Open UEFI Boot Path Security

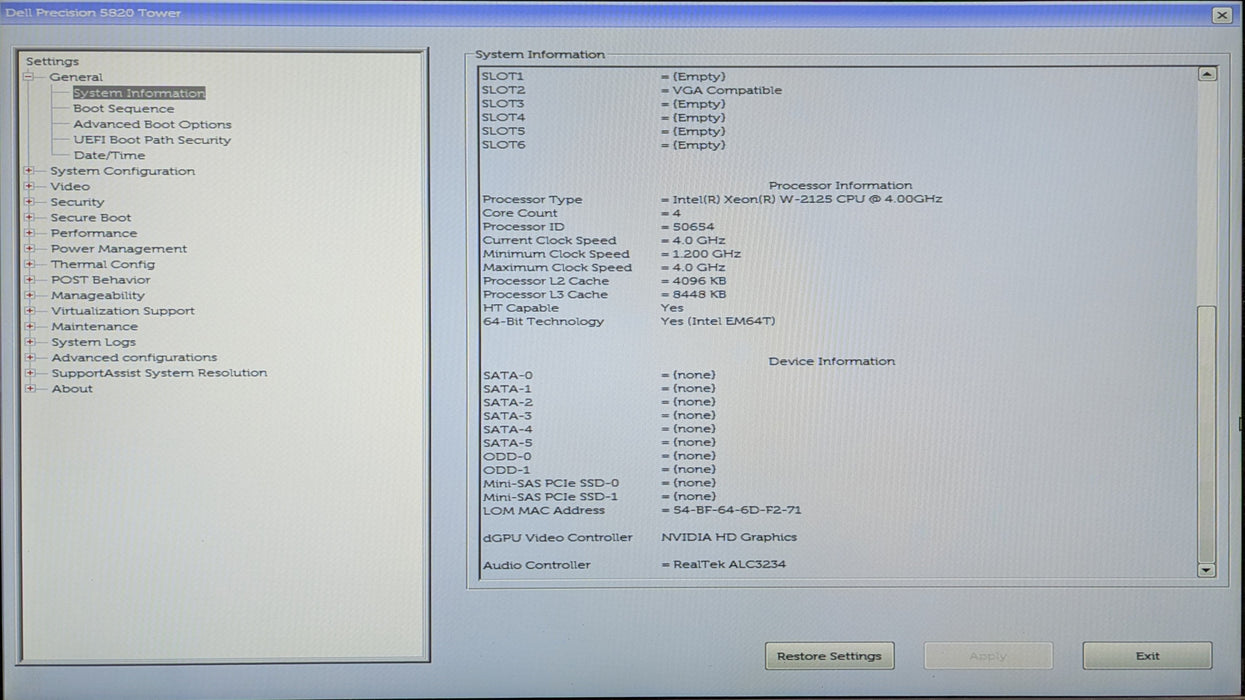coord(152,140)
